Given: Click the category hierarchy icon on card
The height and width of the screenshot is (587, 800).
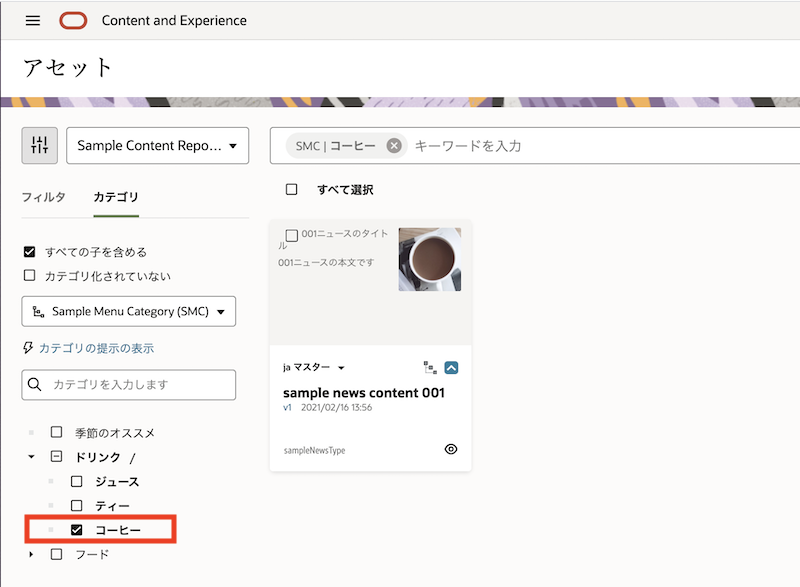Looking at the screenshot, I should click(431, 367).
